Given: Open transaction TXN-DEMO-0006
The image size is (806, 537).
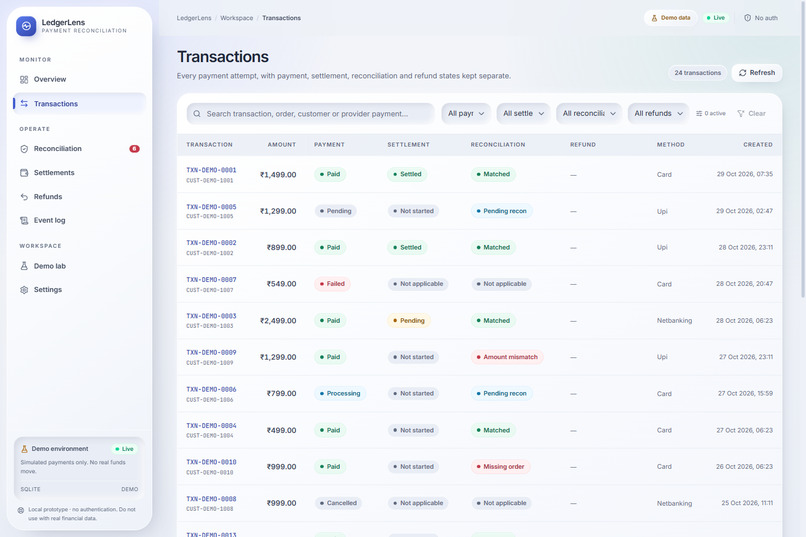Looking at the screenshot, I should [x=211, y=390].
